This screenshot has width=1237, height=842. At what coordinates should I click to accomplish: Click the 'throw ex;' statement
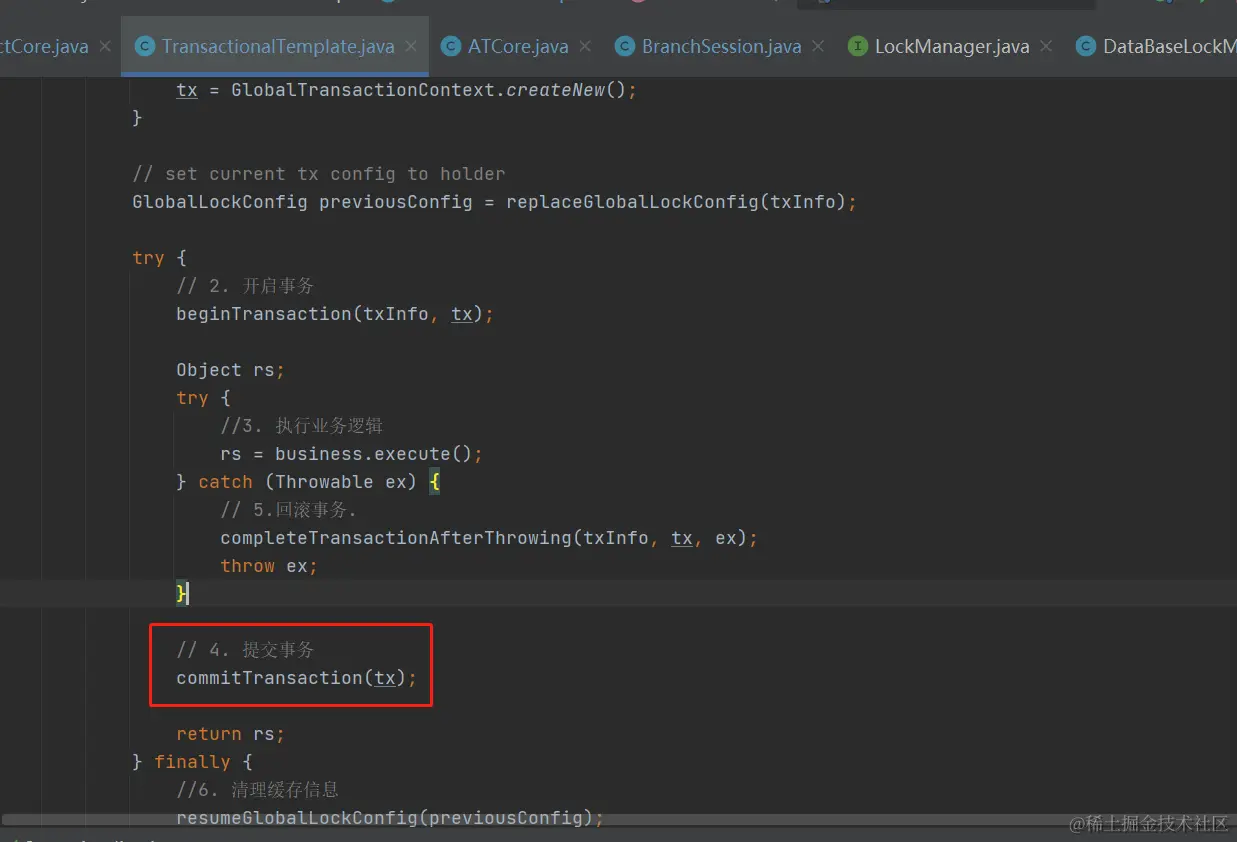[269, 566]
